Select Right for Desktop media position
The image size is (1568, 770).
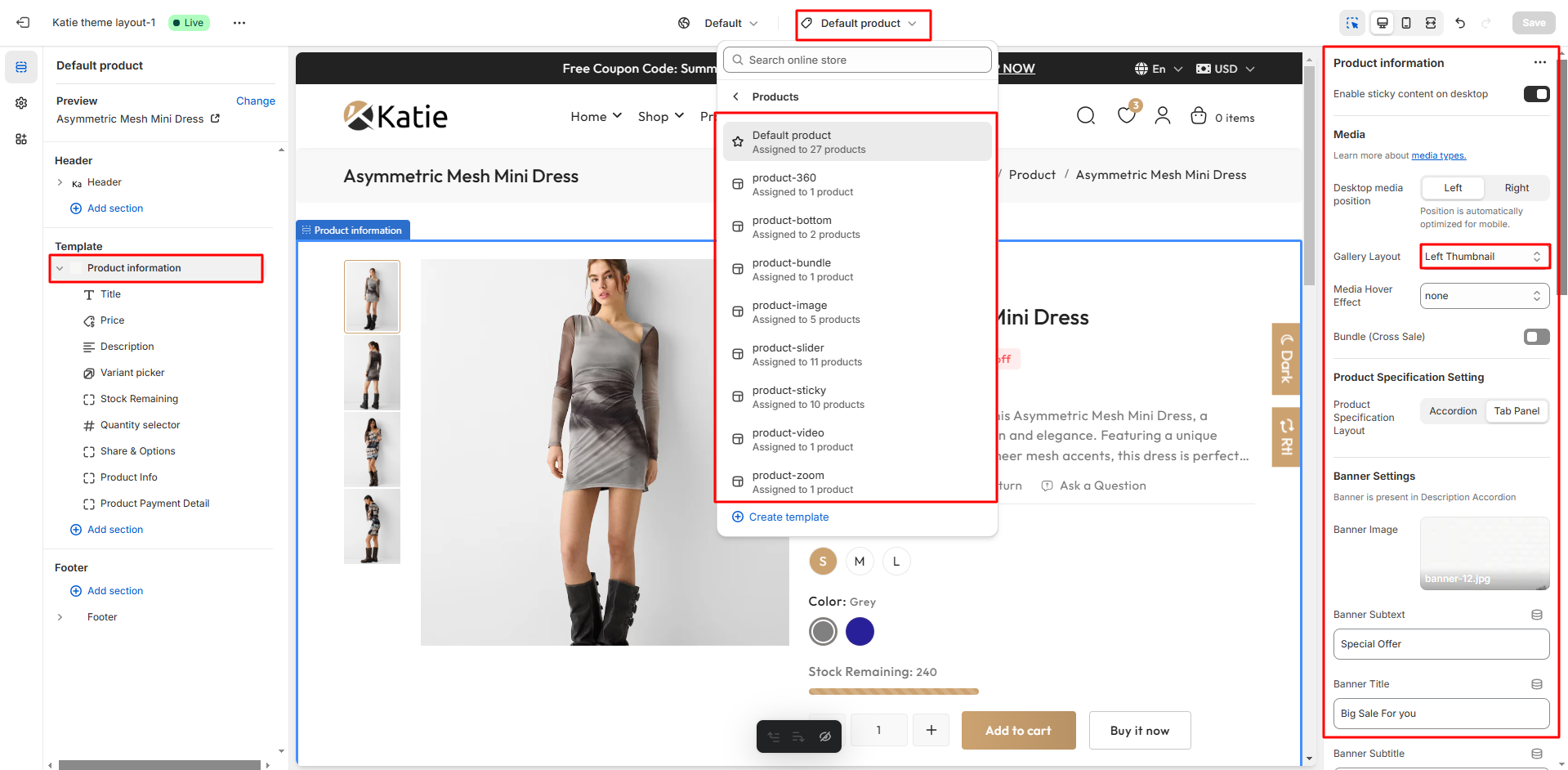coord(1517,187)
